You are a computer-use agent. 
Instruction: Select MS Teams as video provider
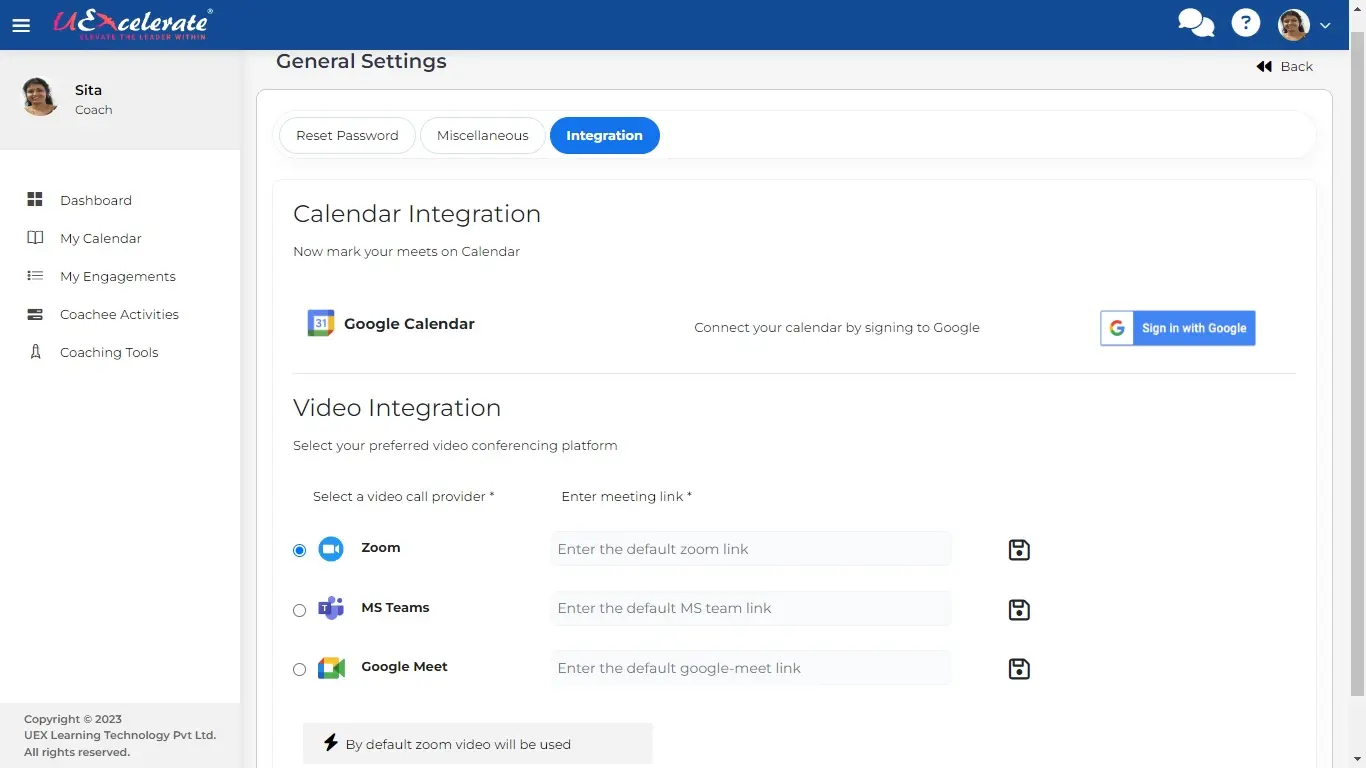point(300,610)
